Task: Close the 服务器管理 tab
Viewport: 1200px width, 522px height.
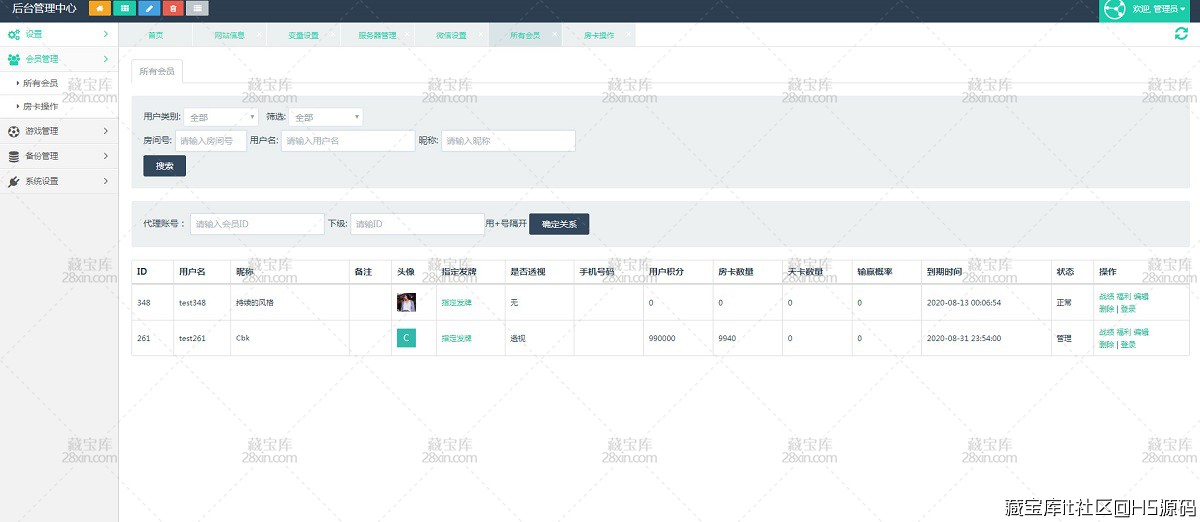Action: [x=408, y=33]
